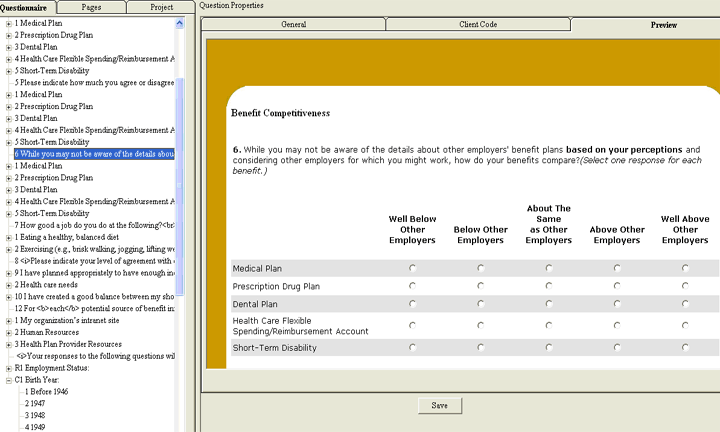Collapse the C1 Birth Year node
Image resolution: width=720 pixels, height=432 pixels.
point(8,380)
